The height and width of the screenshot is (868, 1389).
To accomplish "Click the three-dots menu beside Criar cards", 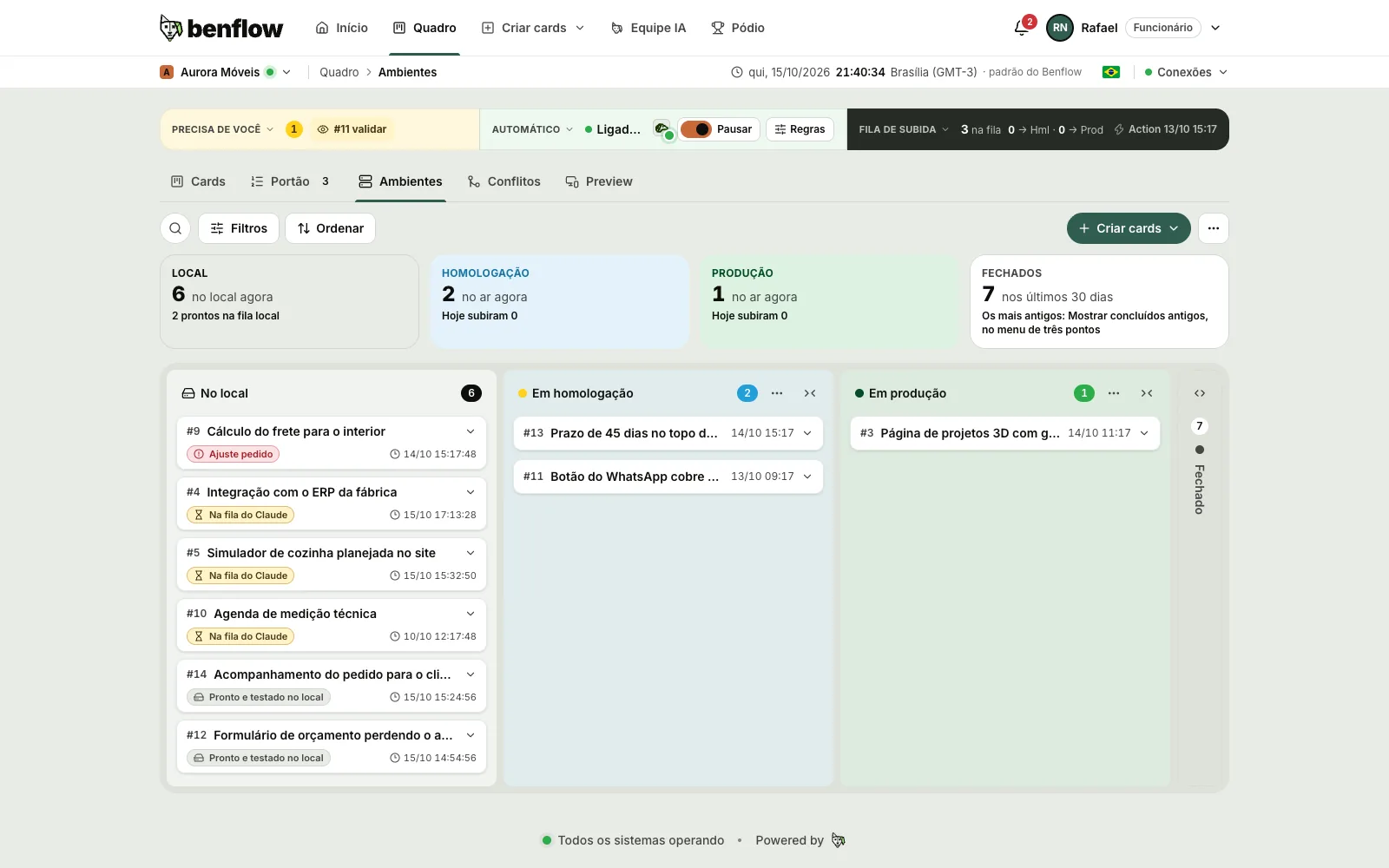I will click(1214, 228).
